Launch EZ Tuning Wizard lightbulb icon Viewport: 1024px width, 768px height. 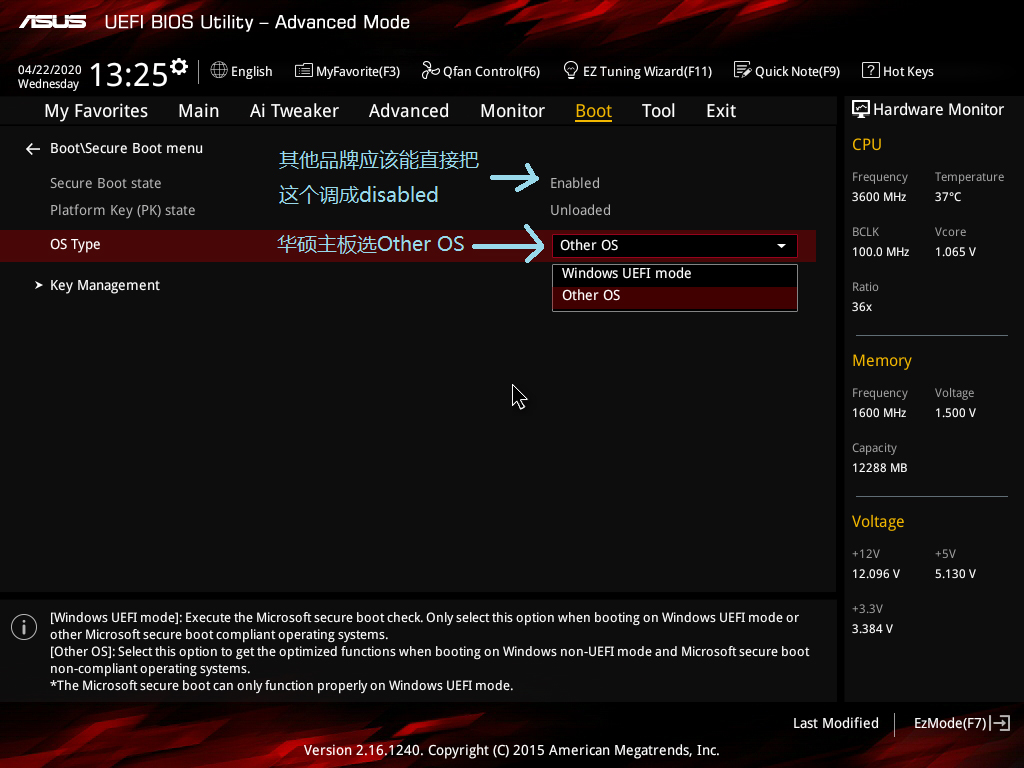click(x=571, y=70)
